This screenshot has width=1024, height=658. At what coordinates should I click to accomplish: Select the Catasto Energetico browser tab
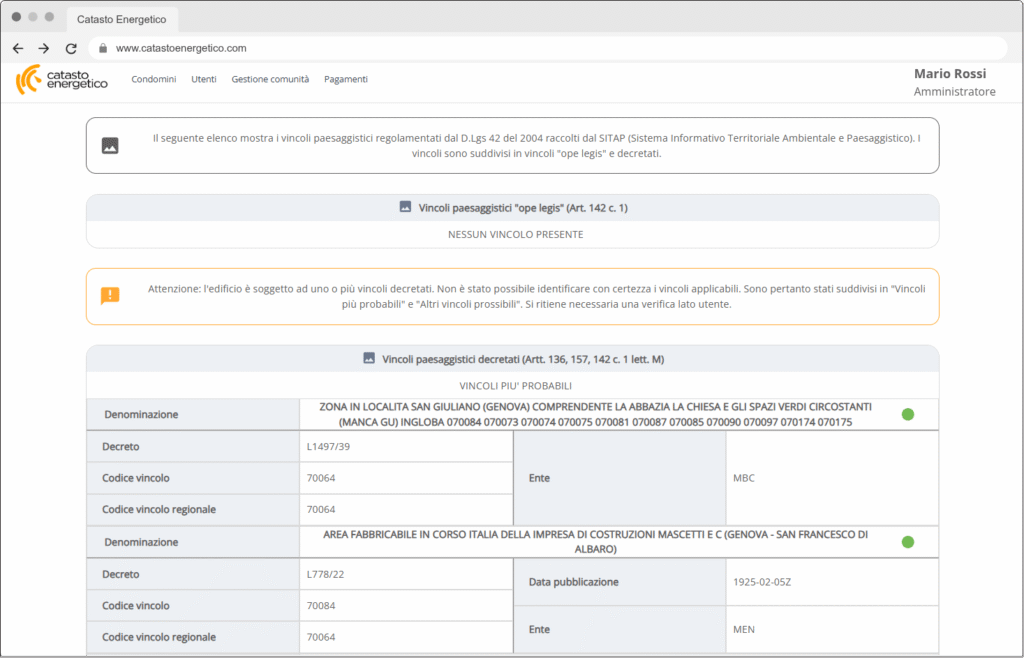click(x=122, y=19)
